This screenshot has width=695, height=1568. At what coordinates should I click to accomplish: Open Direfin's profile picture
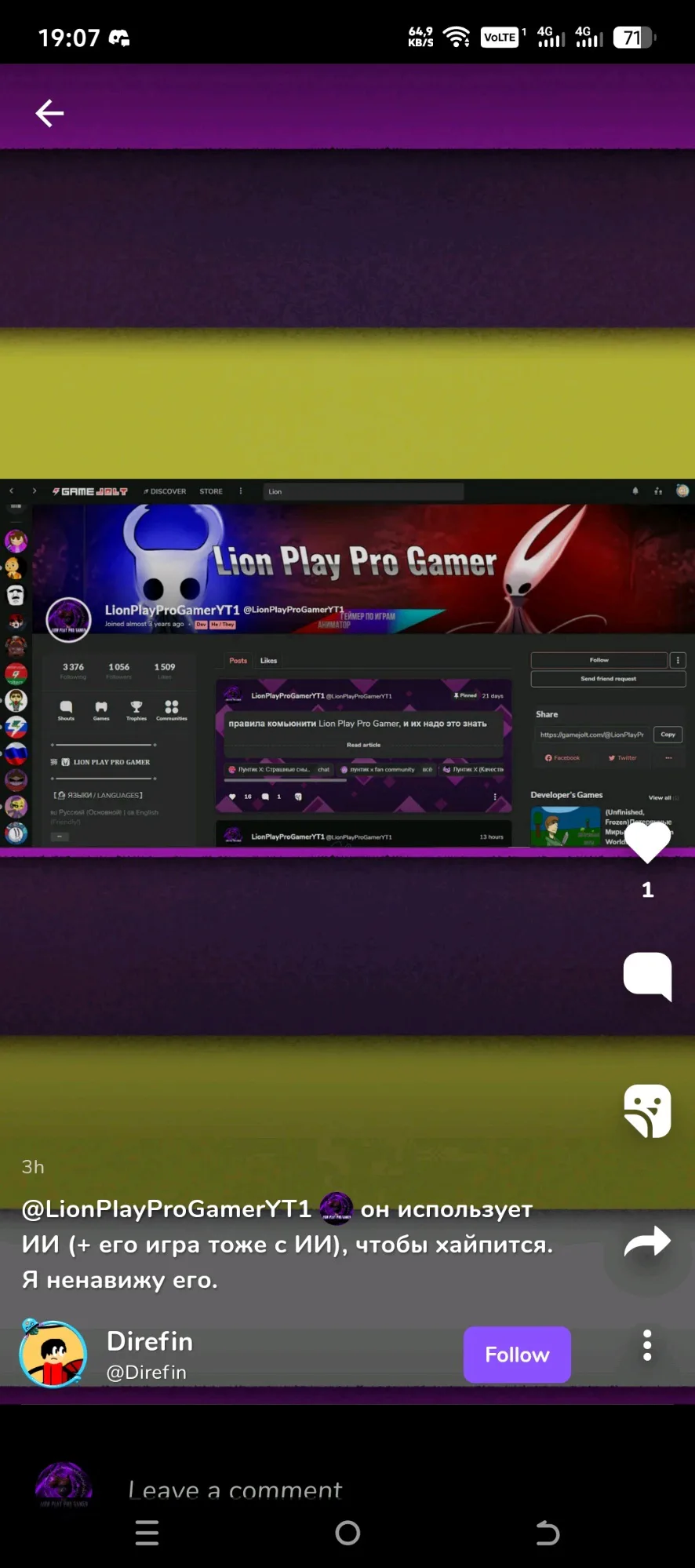[53, 1354]
